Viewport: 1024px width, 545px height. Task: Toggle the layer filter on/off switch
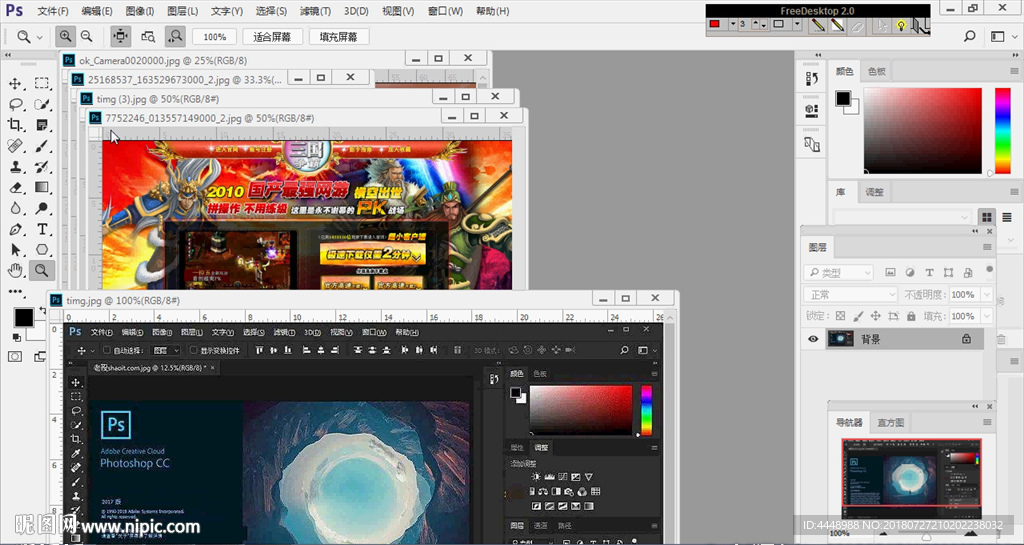[989, 269]
